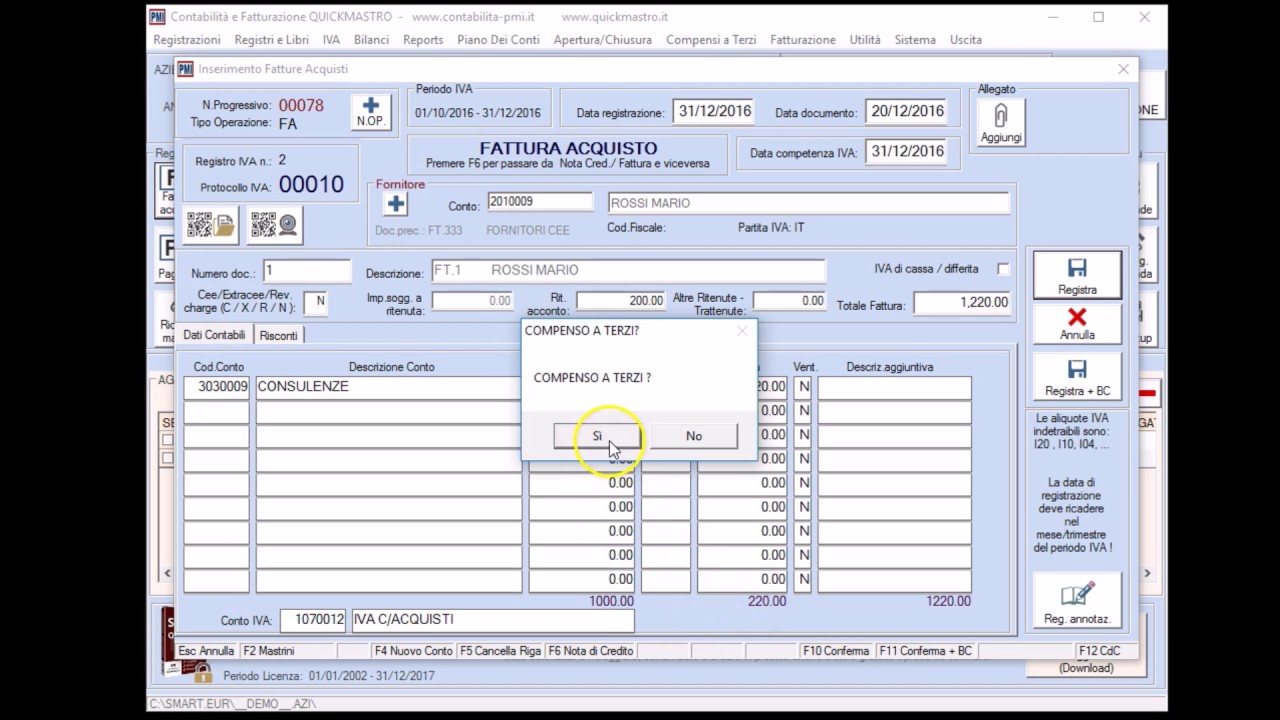This screenshot has height=720, width=1280.
Task: Click the Fornitore plus icon
Action: [x=396, y=204]
